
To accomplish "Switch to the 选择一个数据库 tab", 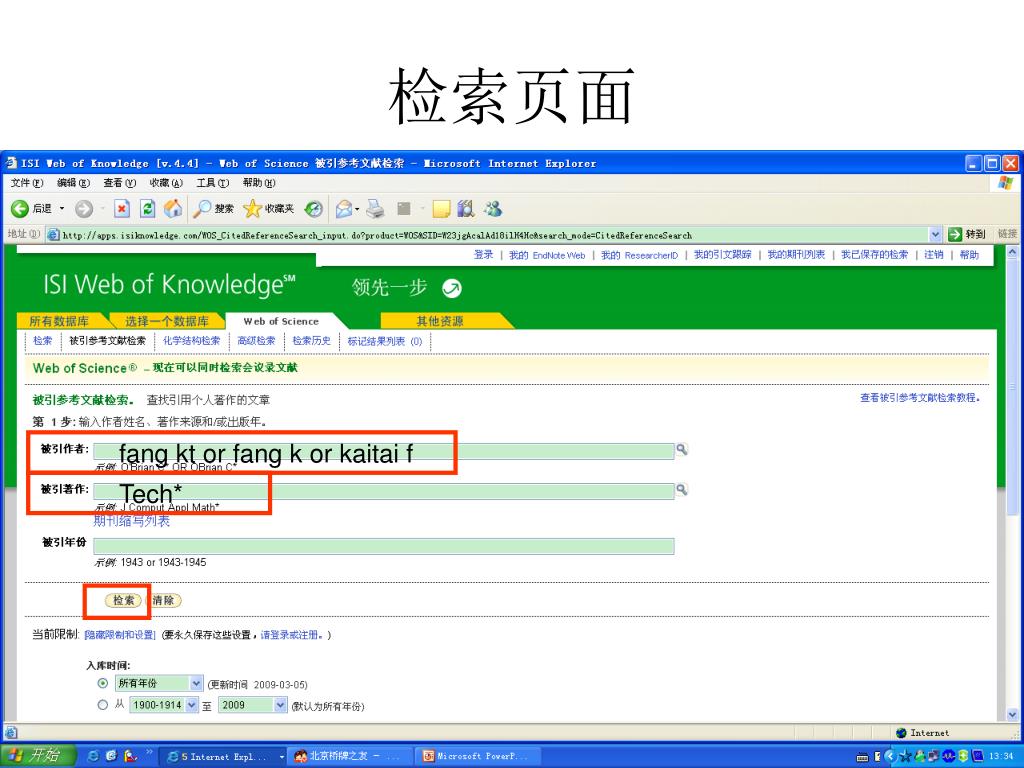I will tap(167, 321).
